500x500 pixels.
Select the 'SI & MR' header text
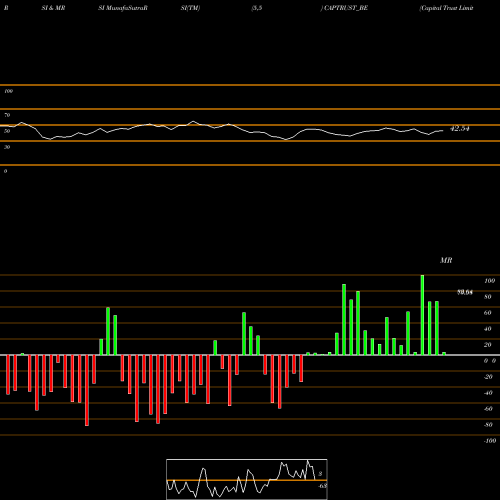[53, 8]
